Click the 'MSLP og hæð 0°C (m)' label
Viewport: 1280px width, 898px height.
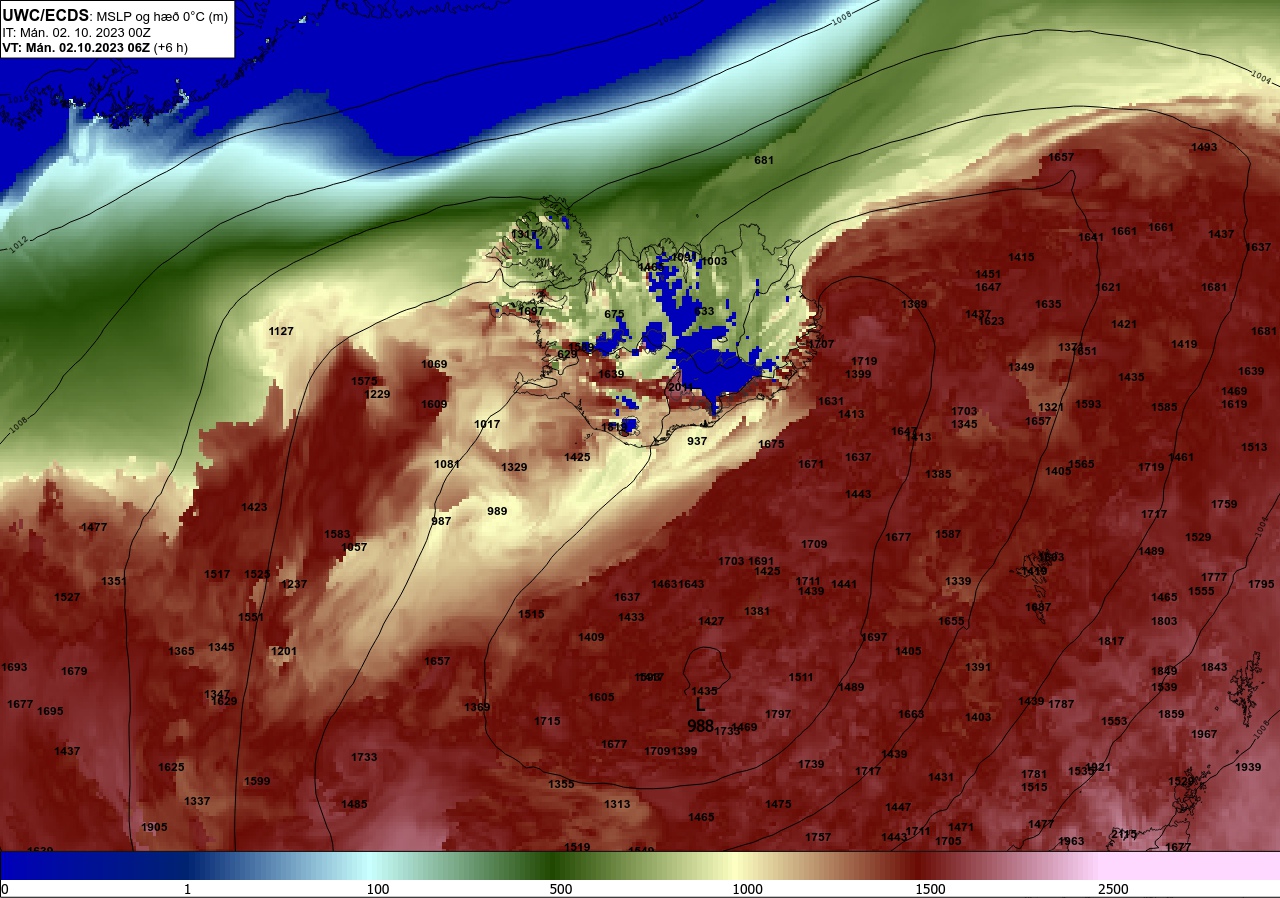(x=161, y=16)
